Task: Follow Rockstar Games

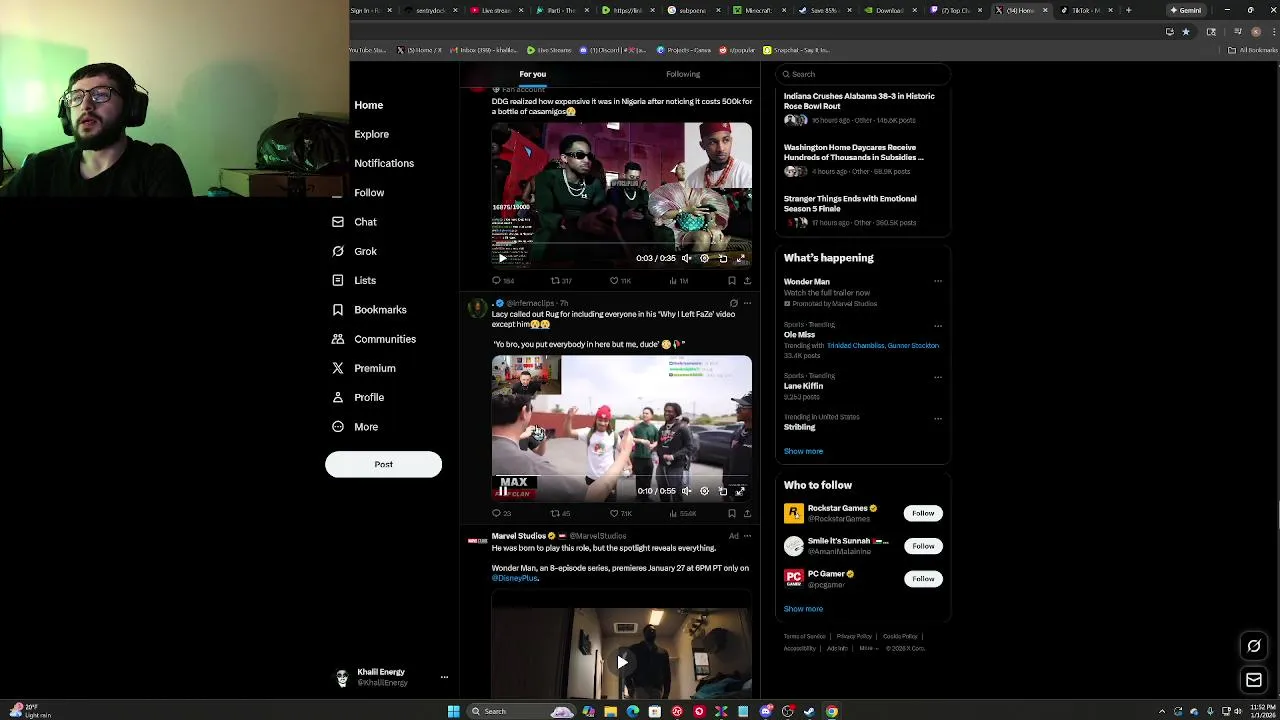Action: tap(923, 513)
